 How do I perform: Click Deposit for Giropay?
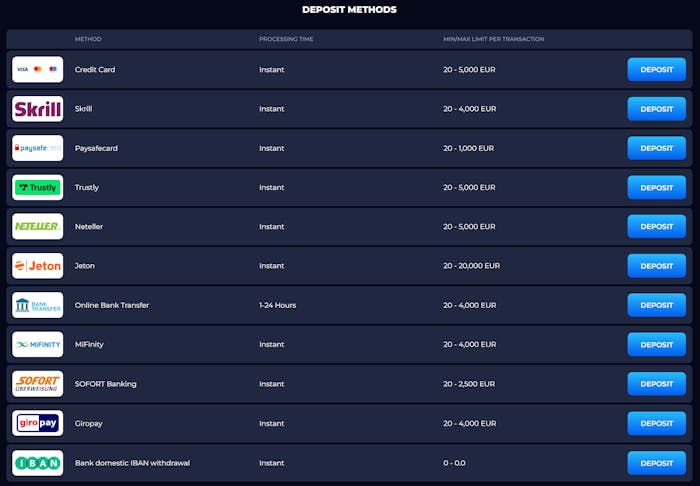coord(656,423)
